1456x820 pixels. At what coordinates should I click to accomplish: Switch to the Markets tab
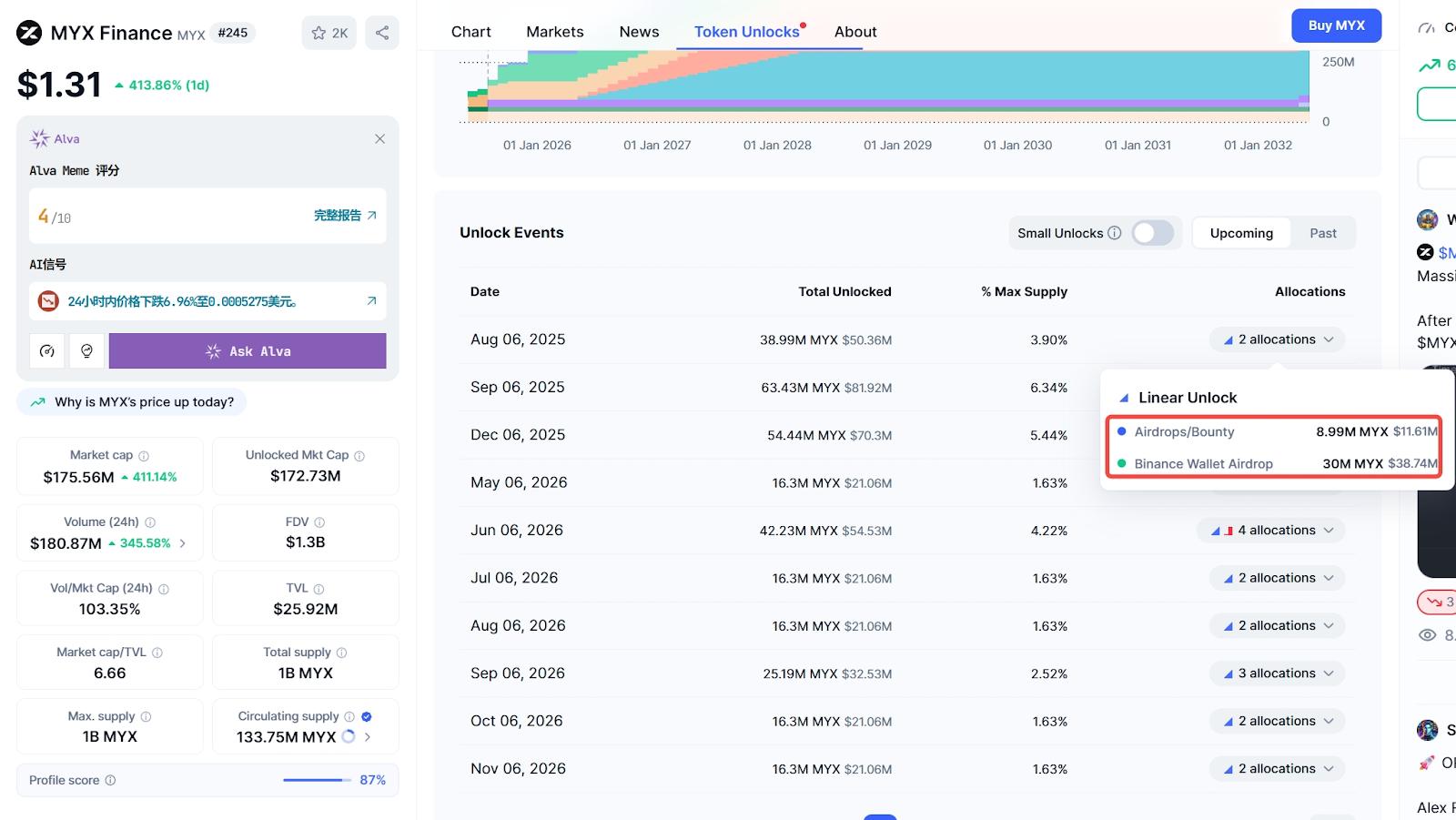tap(554, 32)
